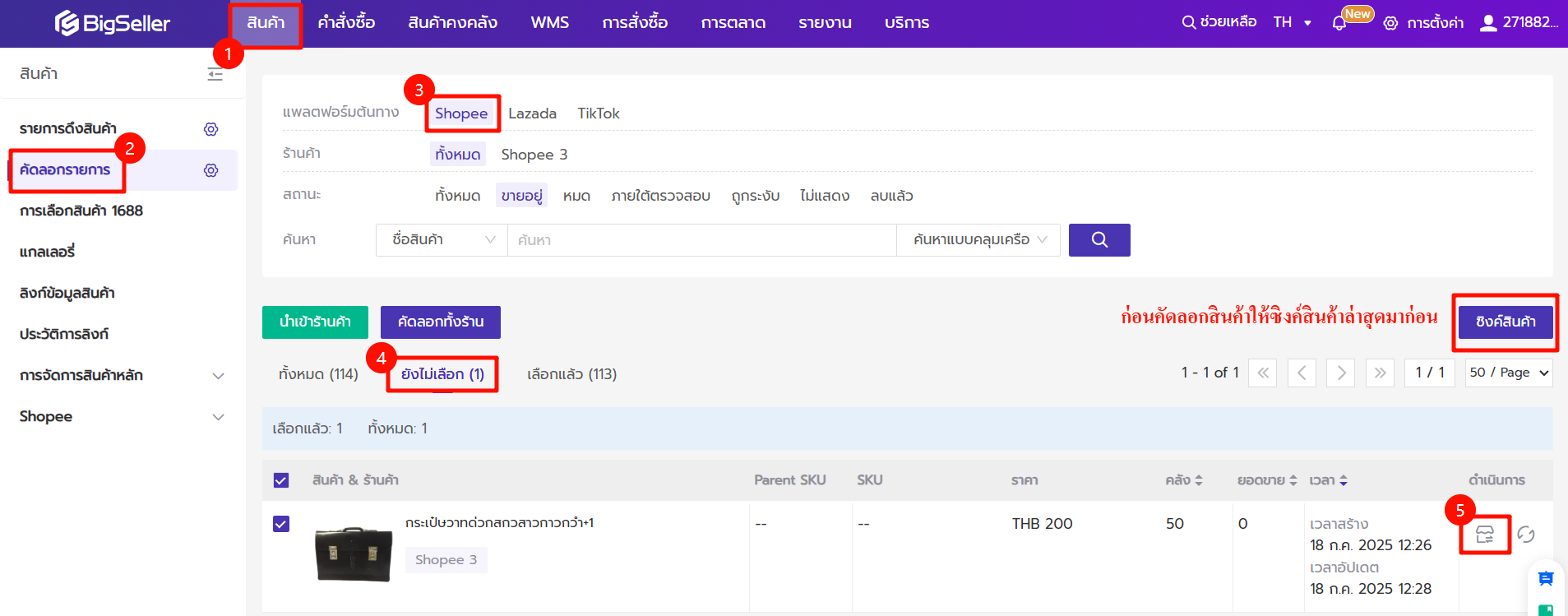Open รายการดึงสินค้า in sidebar
This screenshot has width=1568, height=616.
(68, 129)
